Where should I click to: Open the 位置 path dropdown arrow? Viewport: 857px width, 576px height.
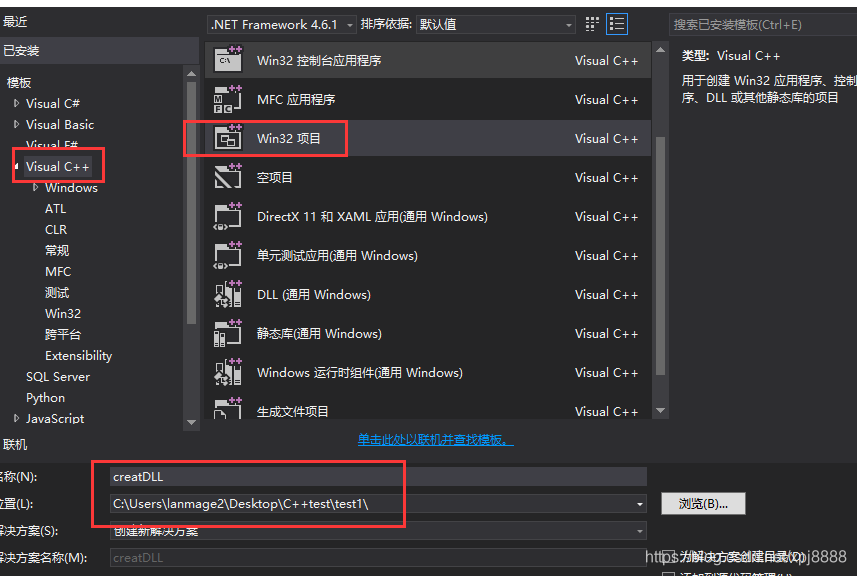[x=639, y=504]
